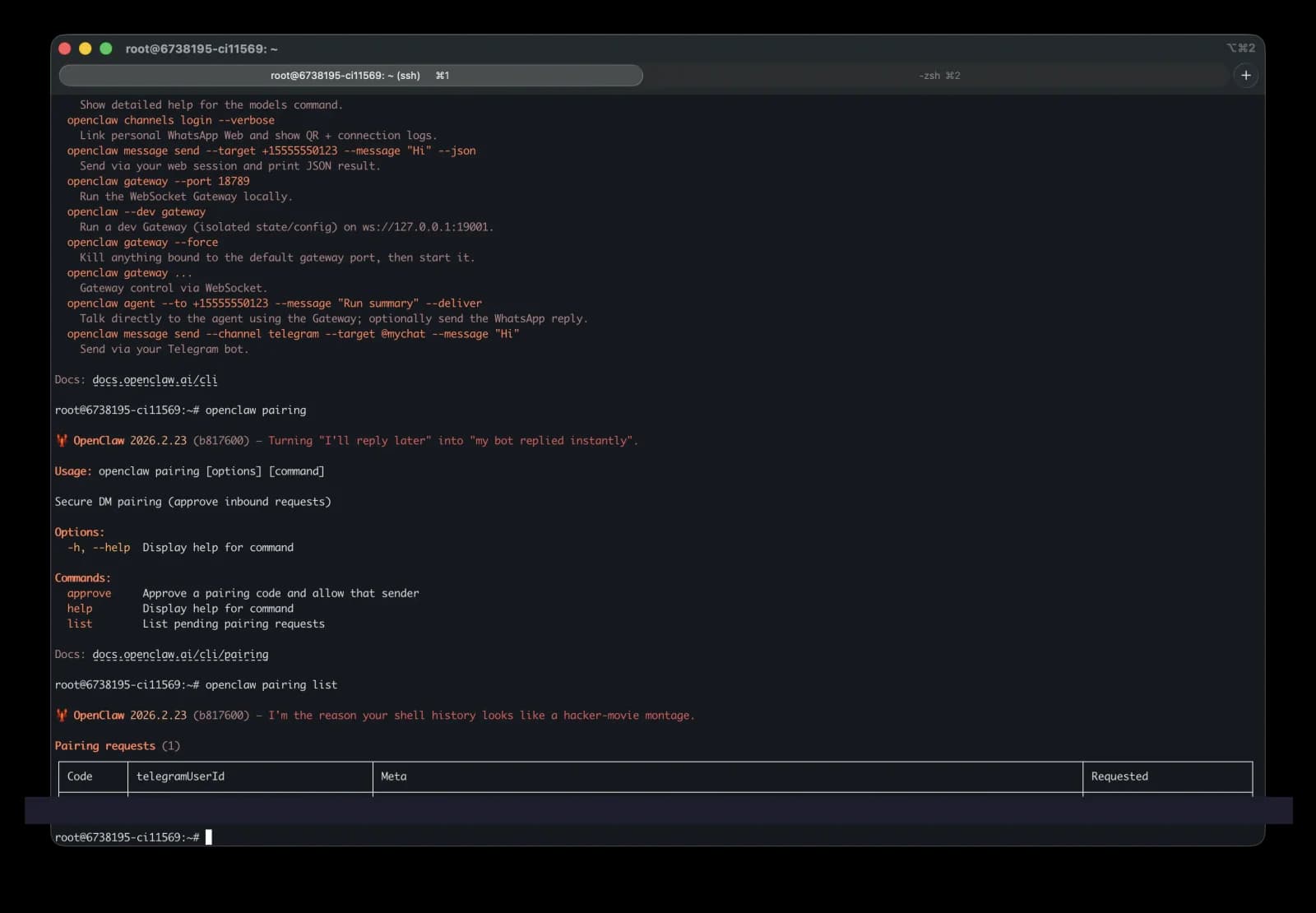
Task: Click the 'openclaw pairing list' typed command
Action: pyautogui.click(x=271, y=685)
